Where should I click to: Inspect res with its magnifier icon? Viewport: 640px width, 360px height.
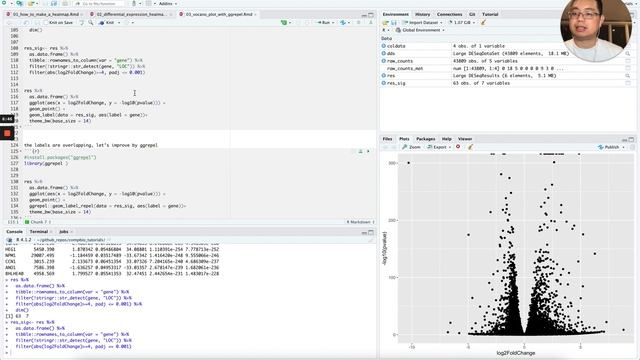pyautogui.click(x=628, y=76)
